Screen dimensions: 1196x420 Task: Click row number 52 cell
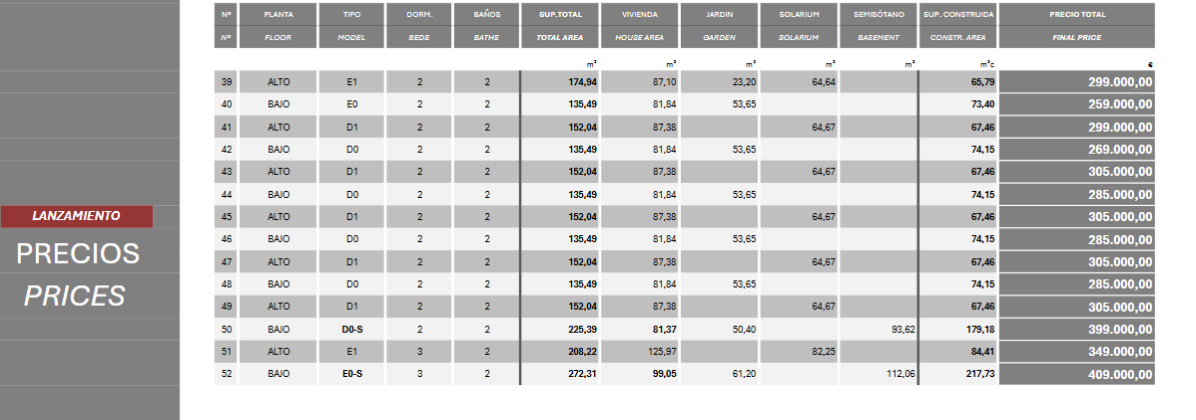pyautogui.click(x=226, y=374)
